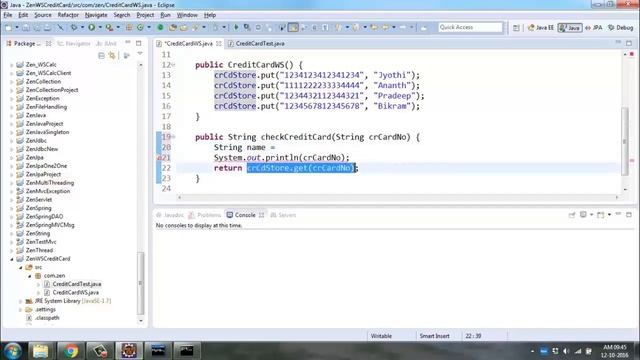
Task: Toggle Link with Editor in Package Explorer
Action: [x=112, y=56]
